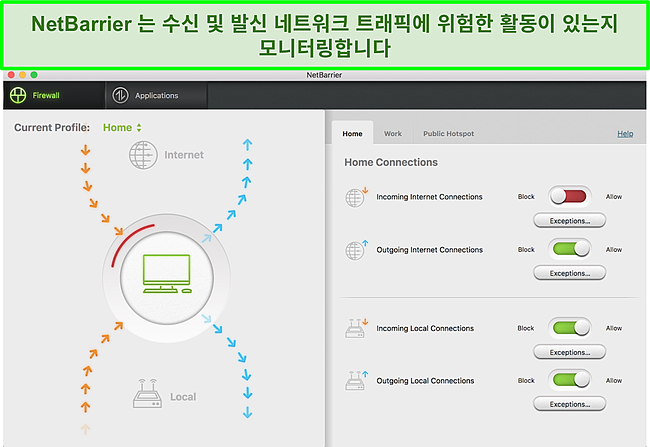Screen dimensions: 650x447
Task: Click the Internet globe icon in diagram
Action: click(x=143, y=155)
